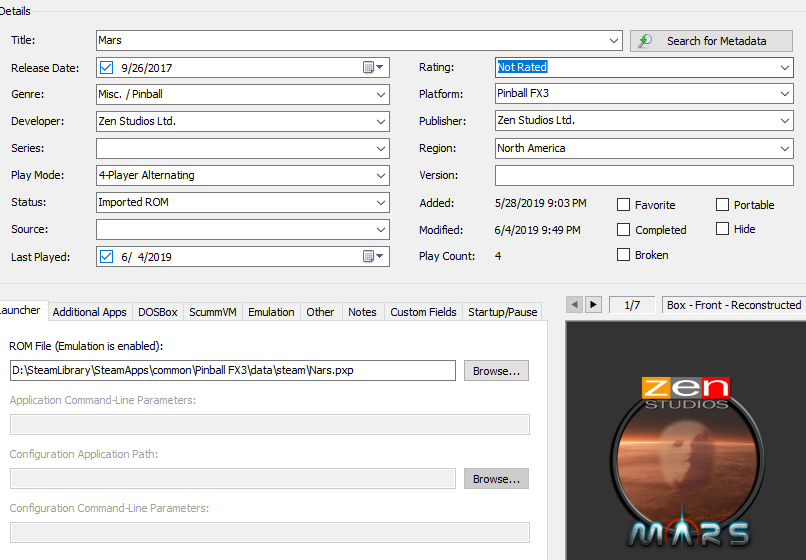Screen dimensions: 806x560
Task: Click the 1/7 image counter box
Action: click(x=632, y=305)
